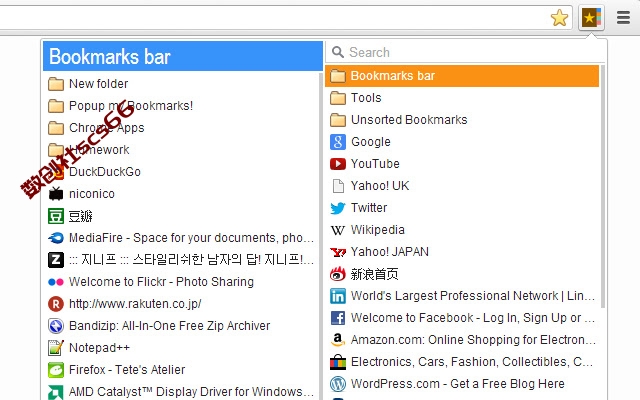
Task: Open the Chrome Apps folder
Action: [x=182, y=128]
